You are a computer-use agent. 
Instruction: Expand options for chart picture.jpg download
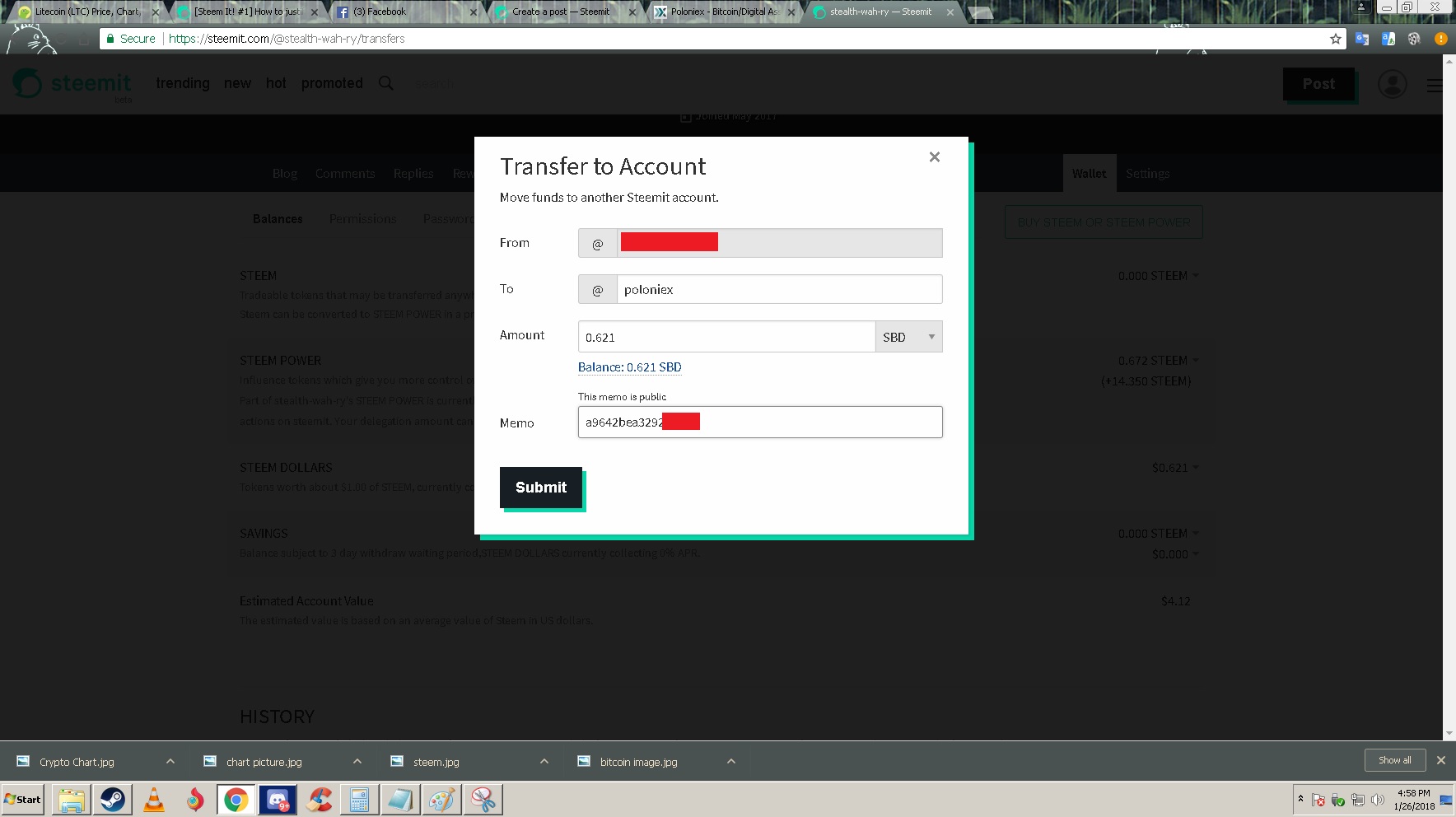point(357,762)
